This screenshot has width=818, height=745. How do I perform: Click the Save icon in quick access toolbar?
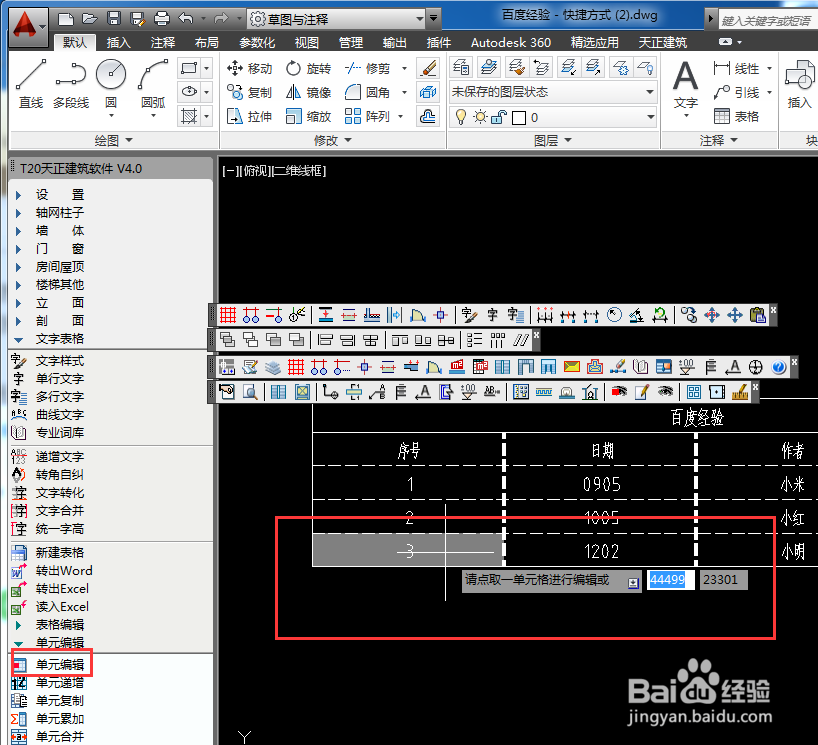tap(114, 19)
